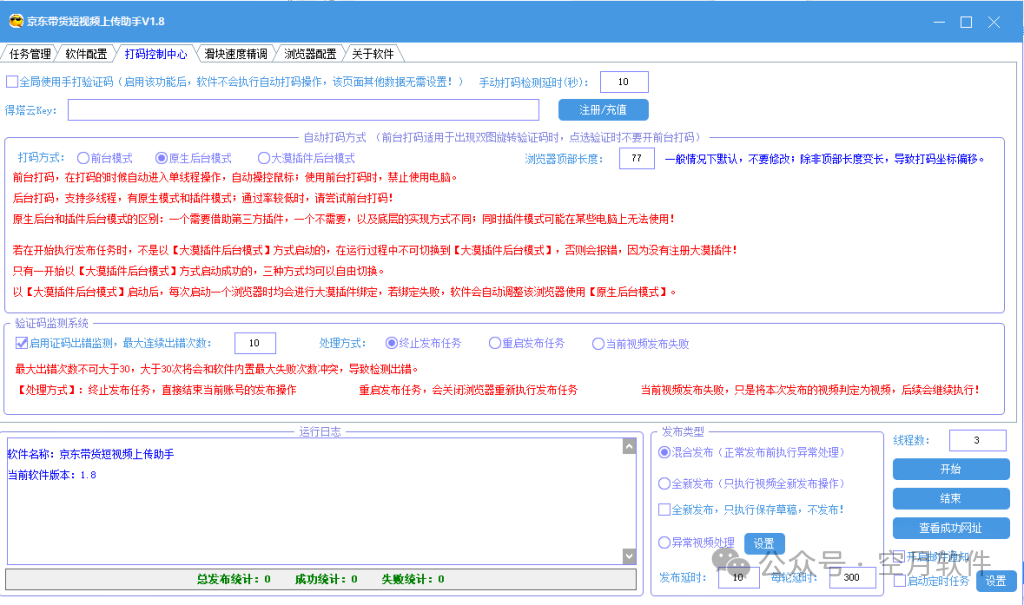This screenshot has height=605, width=1024.
Task: Toggle 启用证码出错监测 checkbox
Action: [22, 343]
